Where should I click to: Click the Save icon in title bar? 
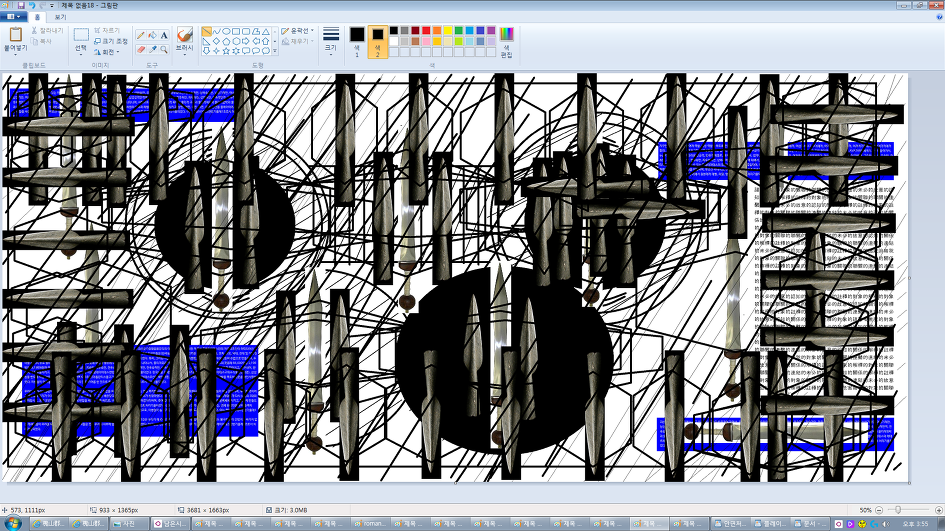click(20, 5)
